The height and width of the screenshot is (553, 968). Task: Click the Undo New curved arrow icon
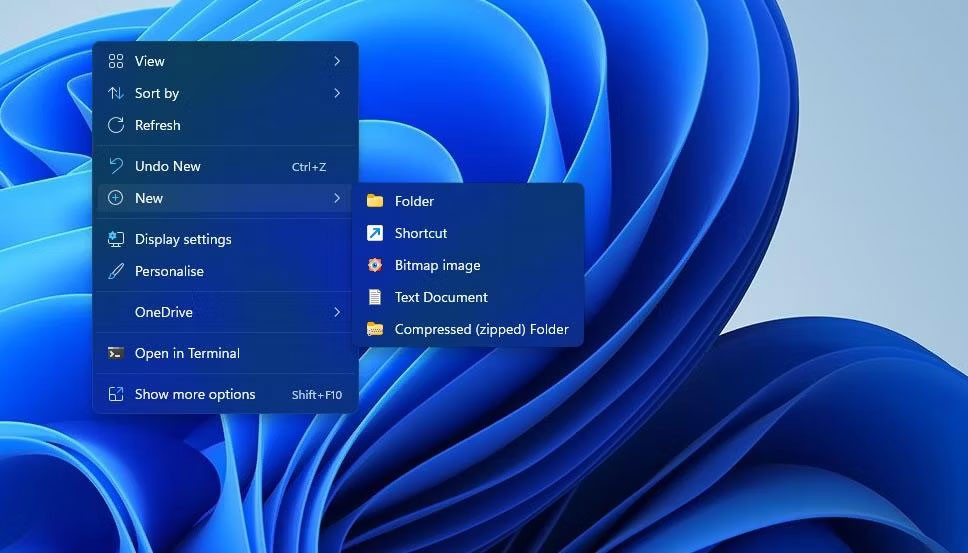click(116, 166)
